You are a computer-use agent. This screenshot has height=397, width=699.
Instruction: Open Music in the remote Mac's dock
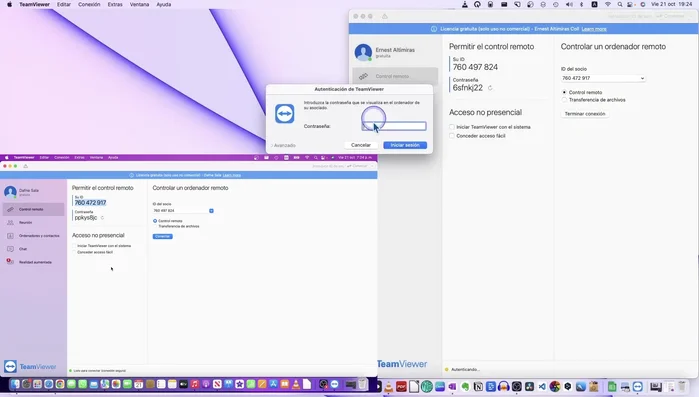click(x=194, y=384)
